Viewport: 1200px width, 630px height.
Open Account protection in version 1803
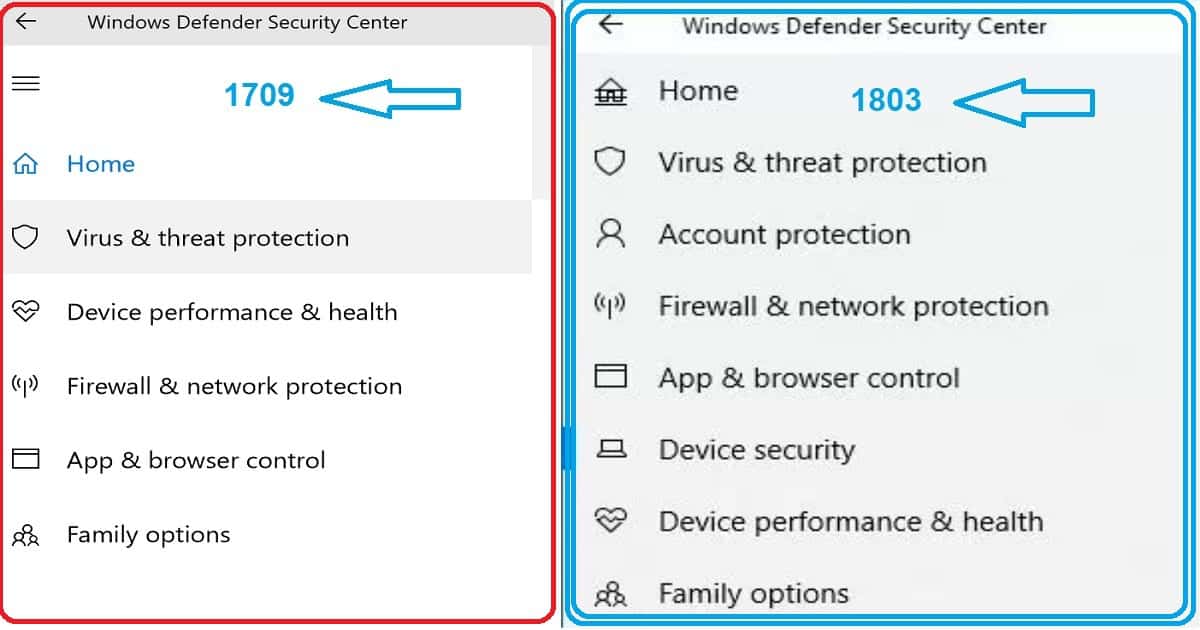tap(785, 234)
